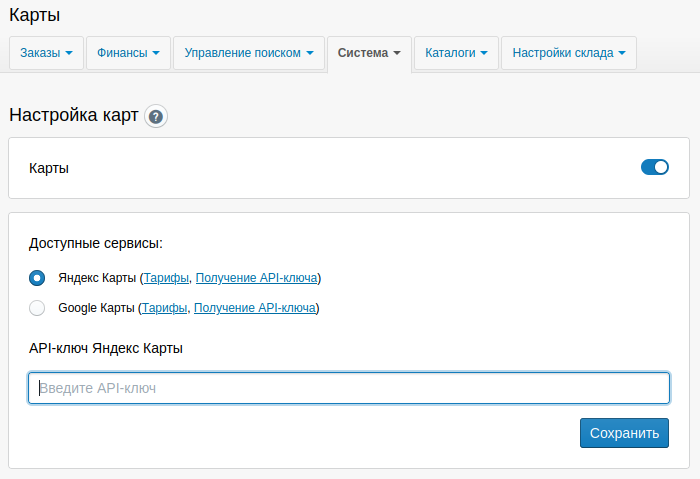The height and width of the screenshot is (479, 700).
Task: Click the Сохранить button
Action: click(x=624, y=433)
